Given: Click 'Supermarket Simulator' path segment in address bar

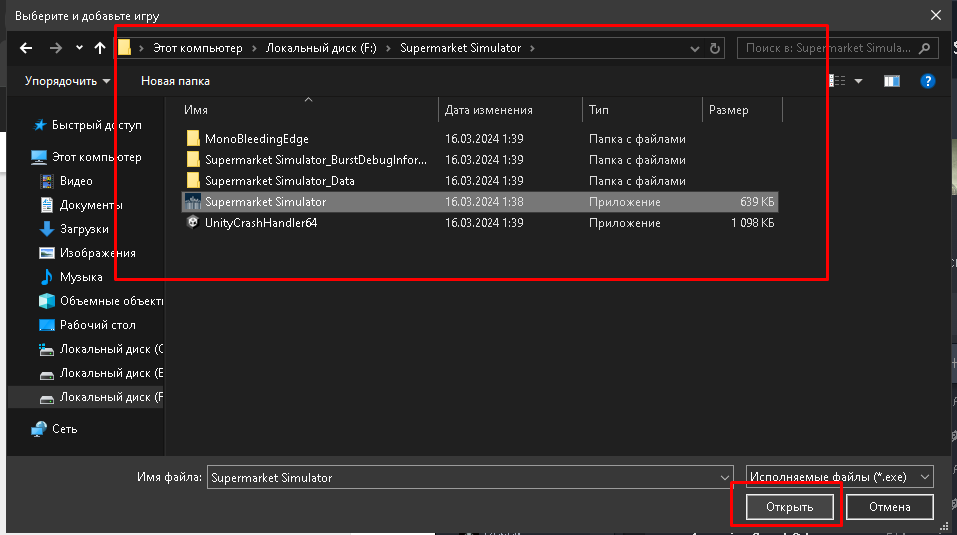Looking at the screenshot, I should (x=460, y=48).
